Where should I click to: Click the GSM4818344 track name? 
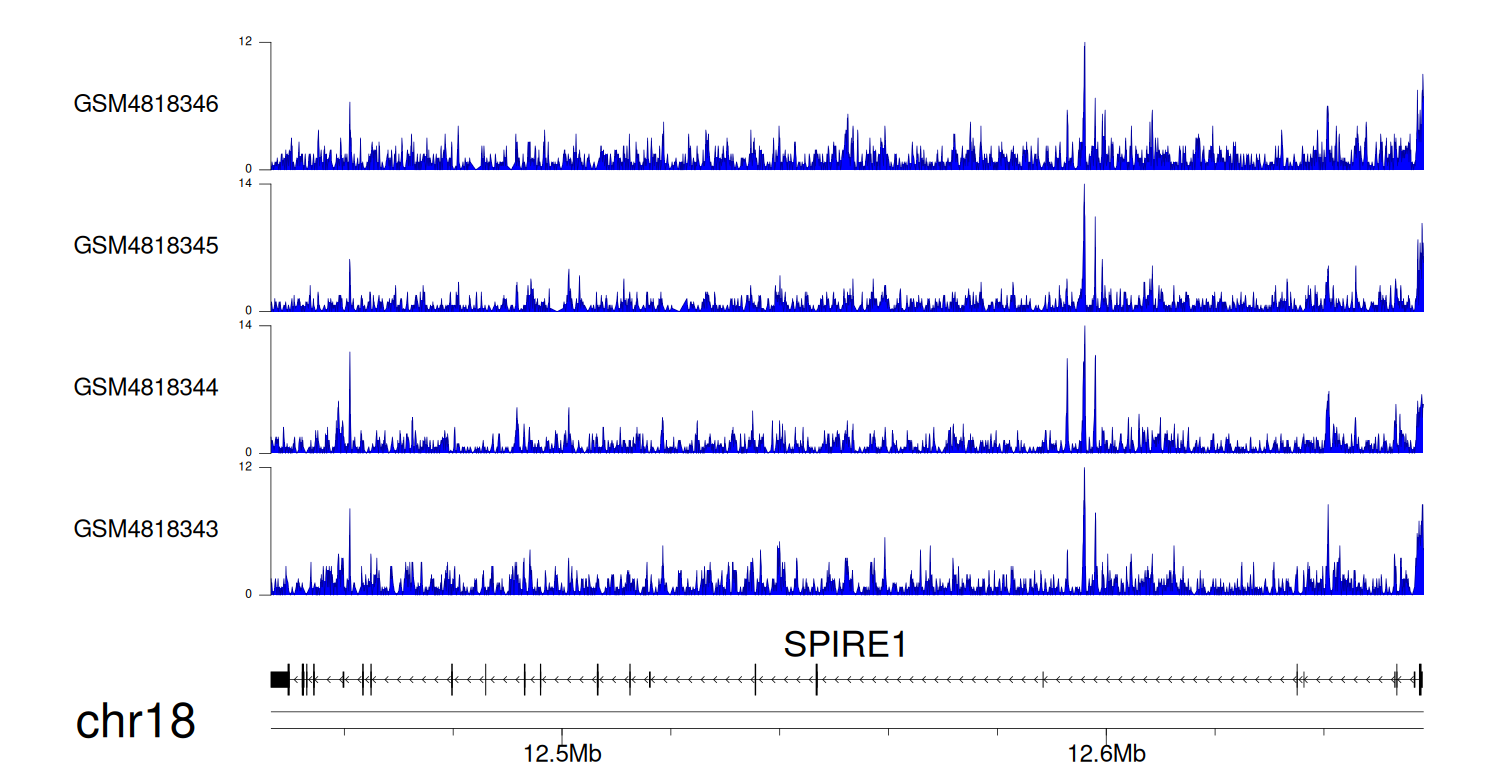pos(146,387)
